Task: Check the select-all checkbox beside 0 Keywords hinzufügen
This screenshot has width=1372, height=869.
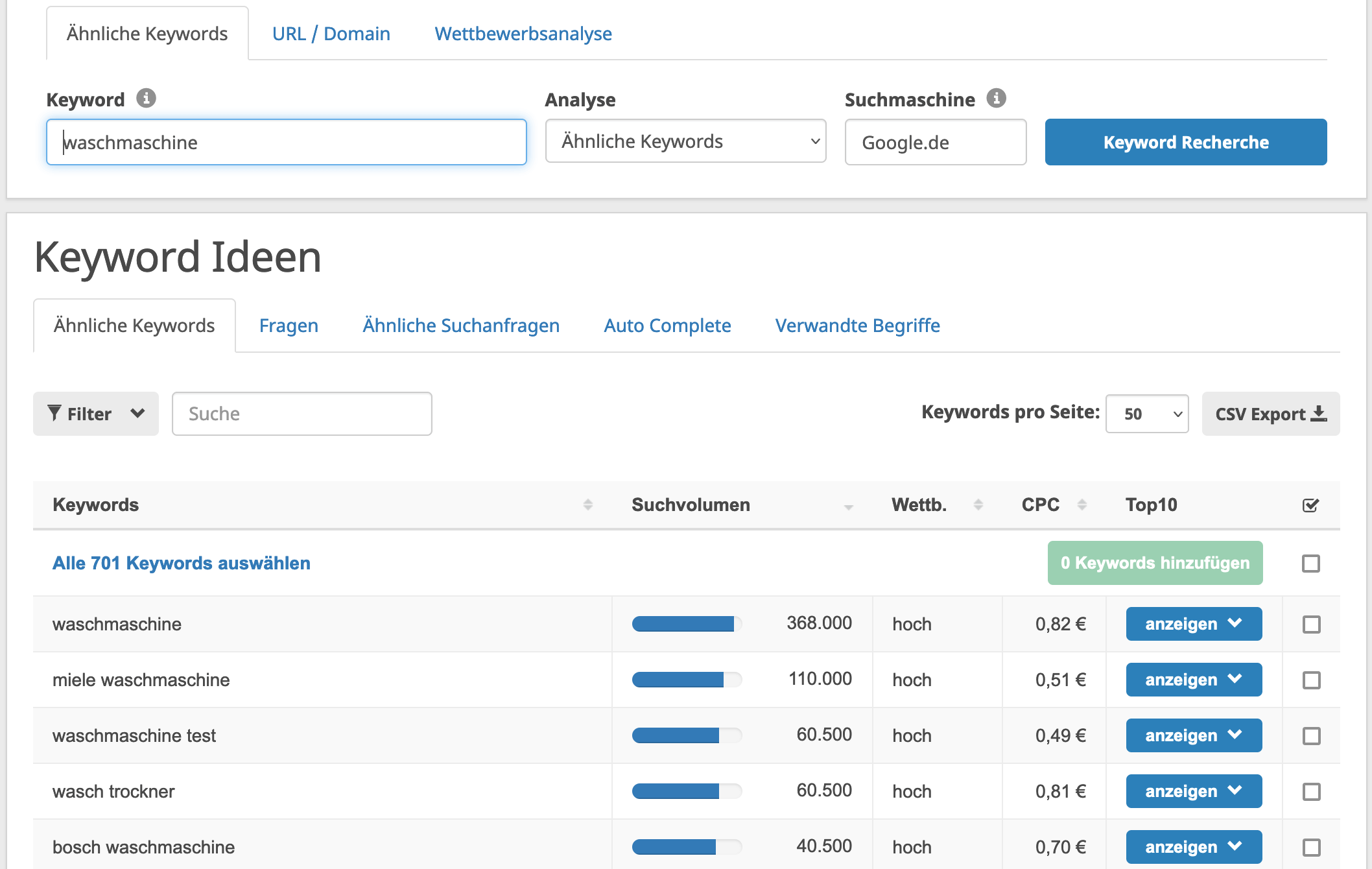Action: click(x=1311, y=563)
